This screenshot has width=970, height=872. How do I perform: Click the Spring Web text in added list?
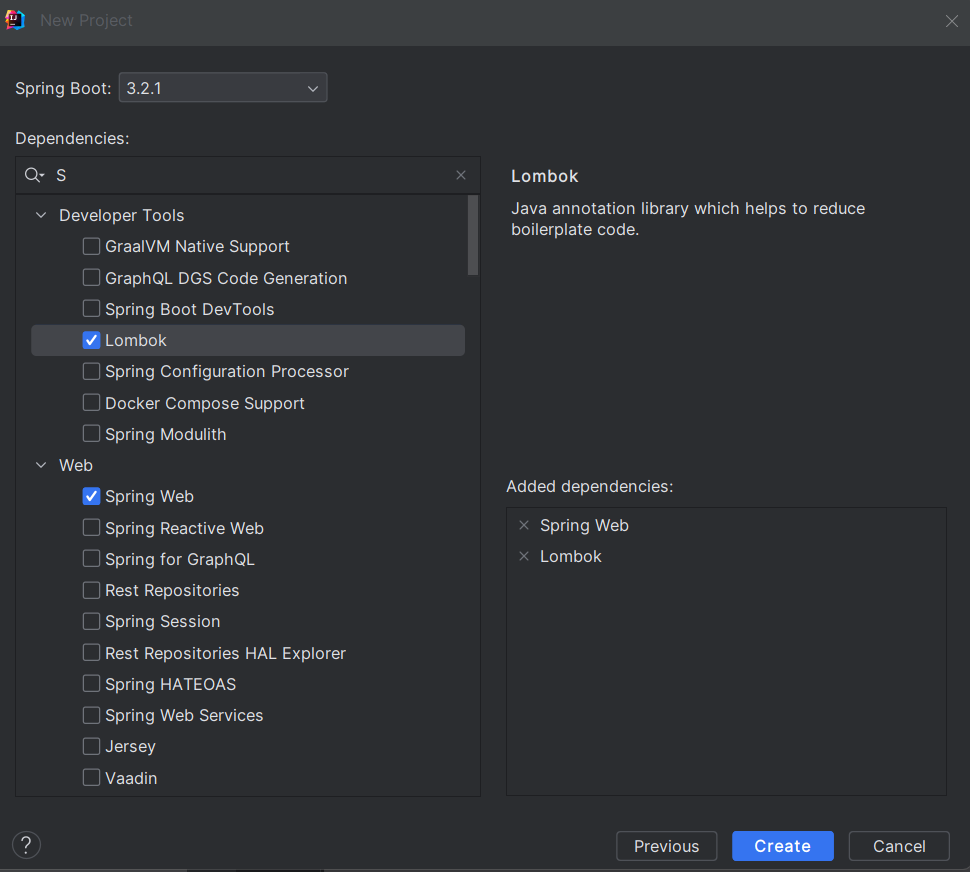(584, 526)
